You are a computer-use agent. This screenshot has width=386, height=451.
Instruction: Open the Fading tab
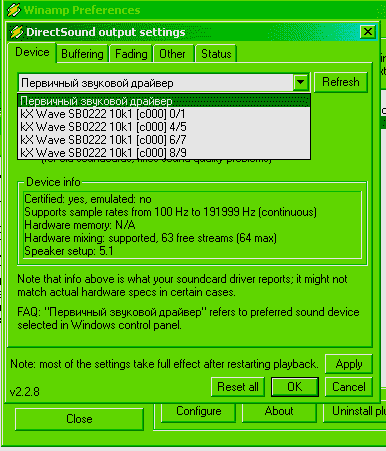131,54
